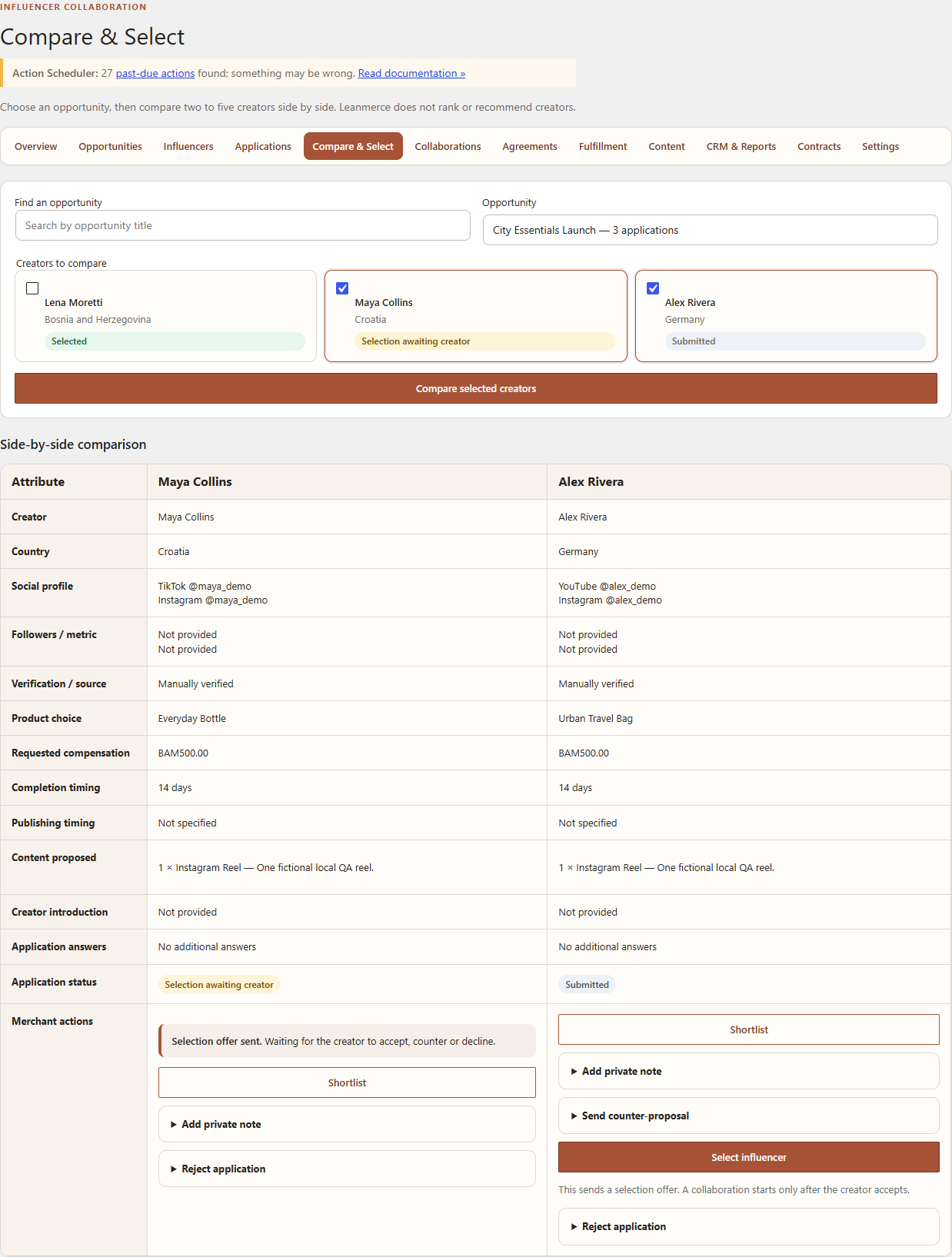Expand Reject application under Maya Collins
The image size is (952, 1257).
click(x=347, y=1169)
